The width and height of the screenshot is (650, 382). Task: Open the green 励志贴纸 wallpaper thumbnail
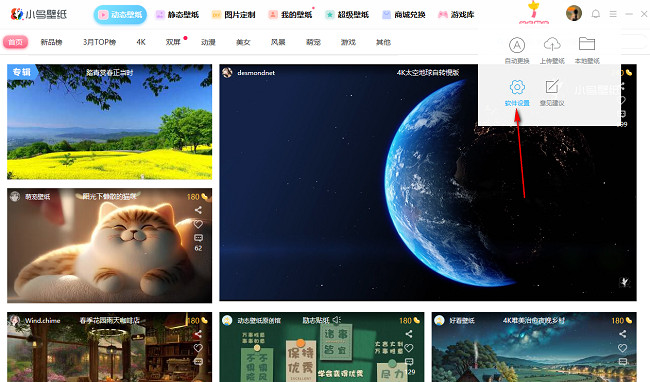pyautogui.click(x=322, y=347)
